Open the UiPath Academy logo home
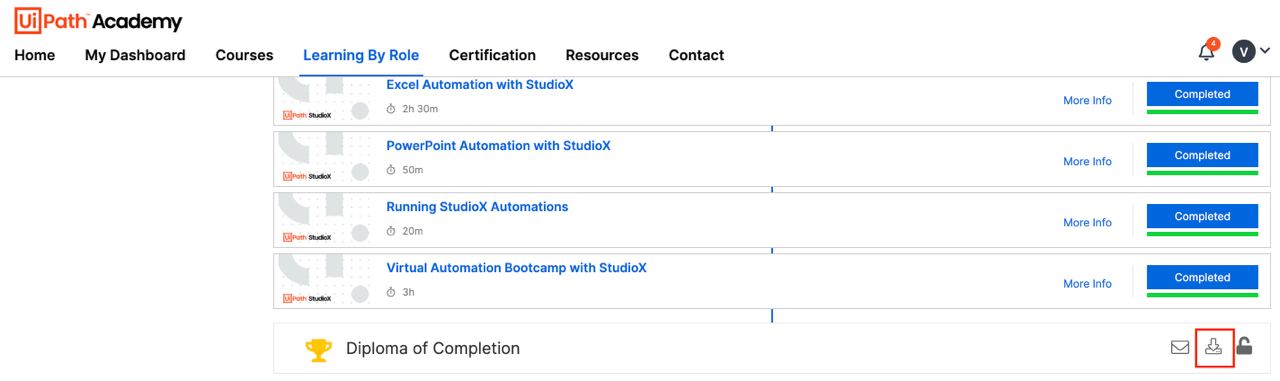This screenshot has height=381, width=1280. click(98, 21)
